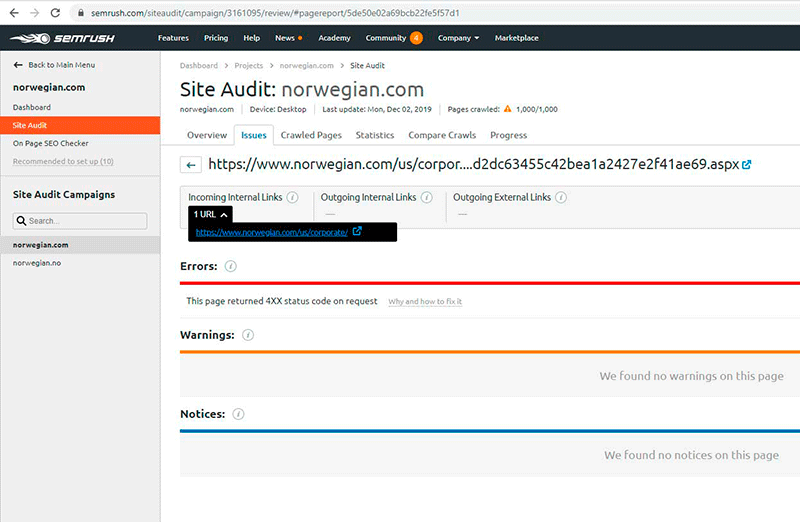Go Back to Main Menu
The width and height of the screenshot is (800, 522).
(x=55, y=65)
